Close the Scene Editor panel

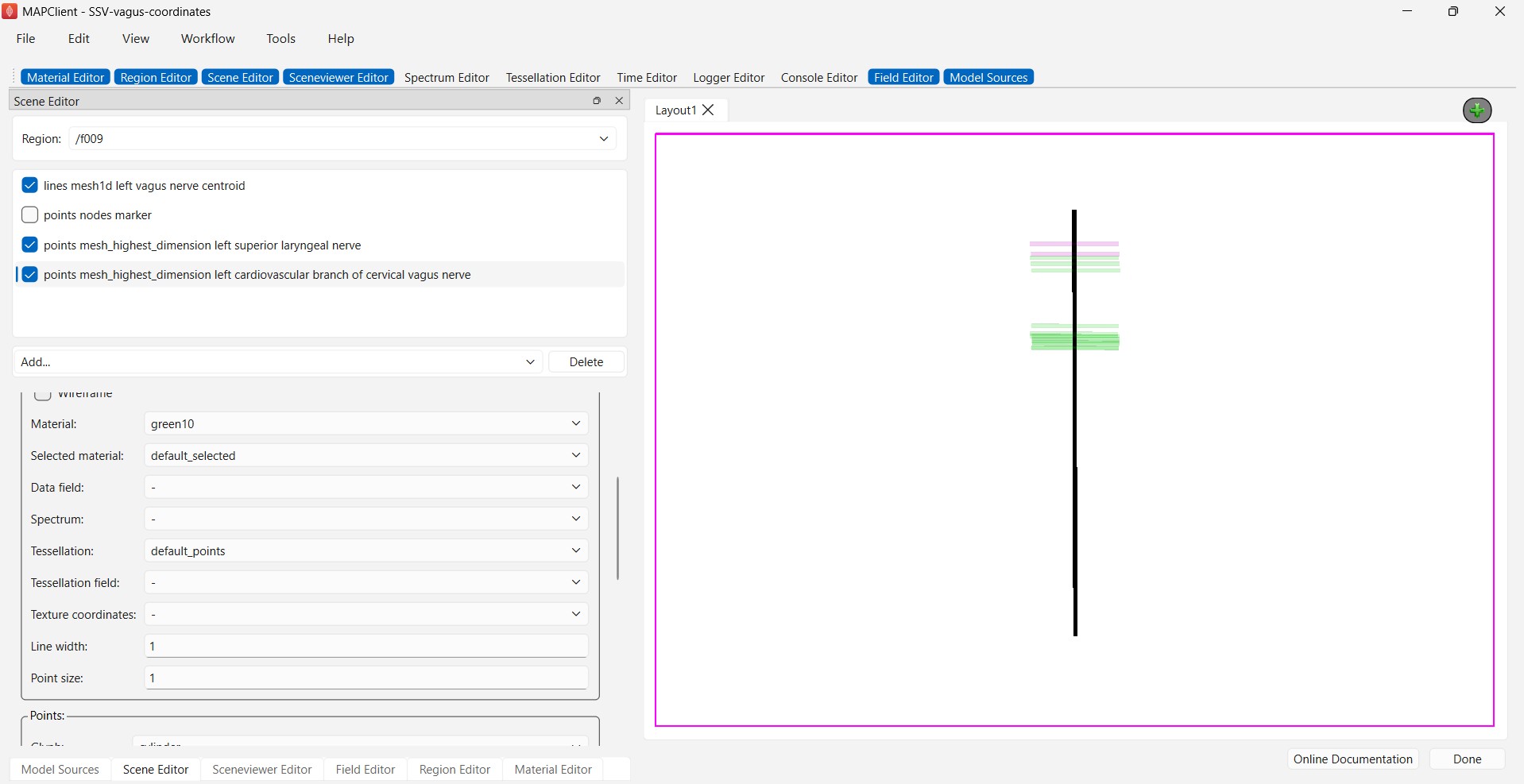(x=619, y=101)
